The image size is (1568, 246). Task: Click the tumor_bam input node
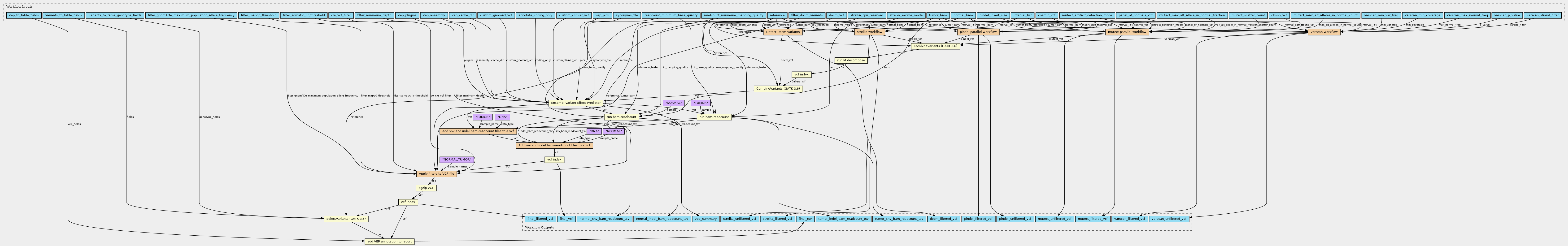pos(938,15)
